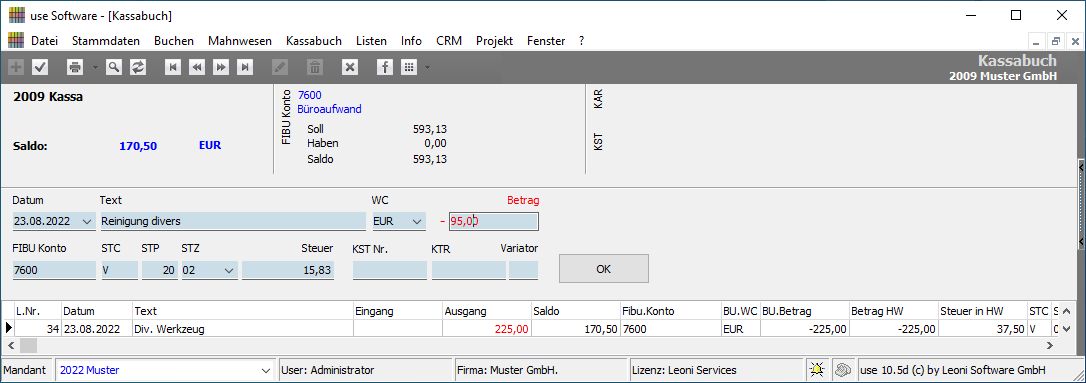Click the greyed-out pencil edit icon
This screenshot has height=383, width=1086.
(280, 67)
